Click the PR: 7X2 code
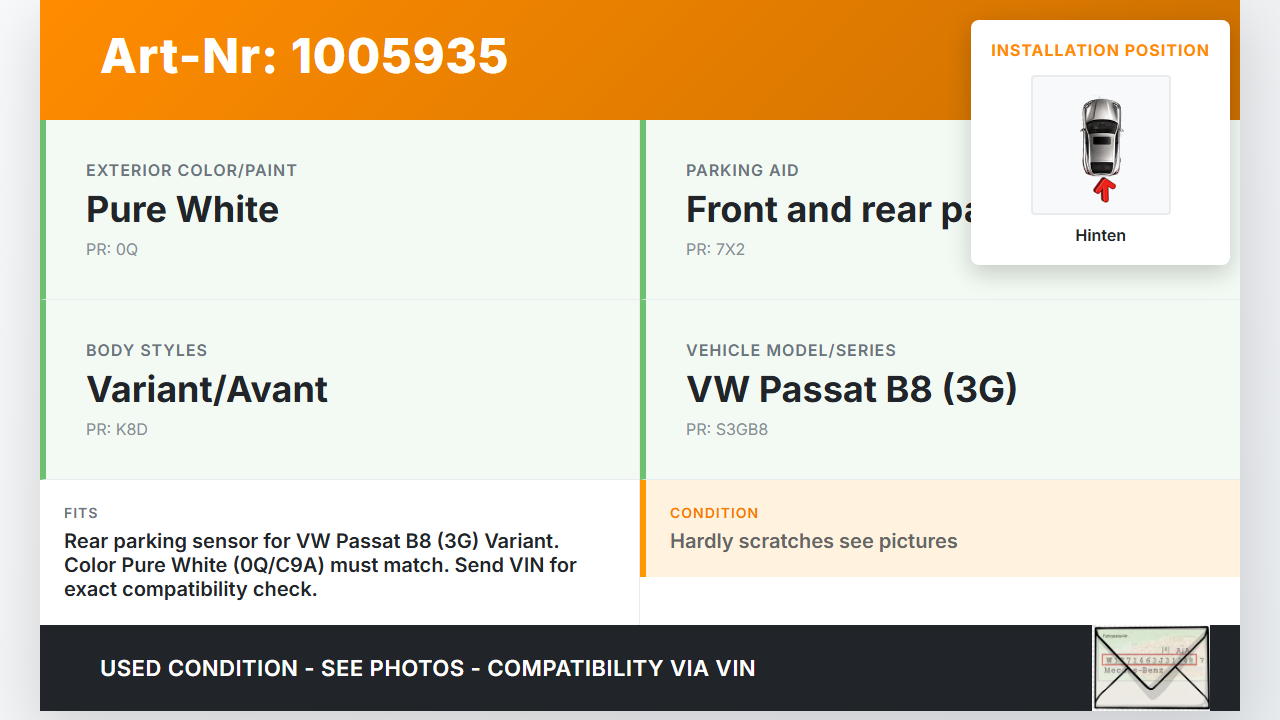 pos(715,250)
